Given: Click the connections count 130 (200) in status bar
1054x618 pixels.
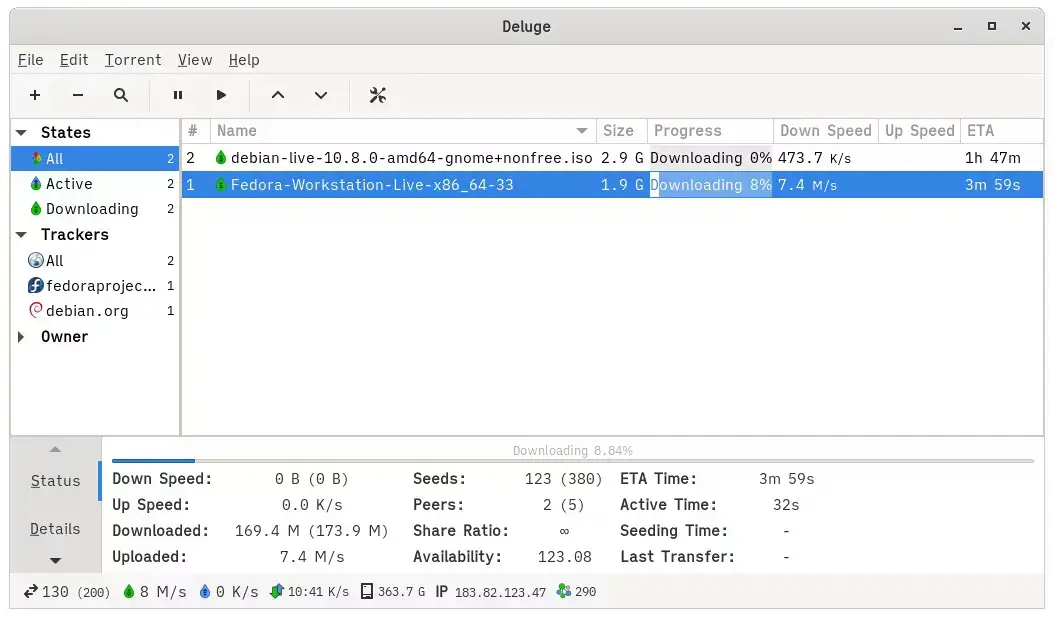Looking at the screenshot, I should (x=67, y=592).
